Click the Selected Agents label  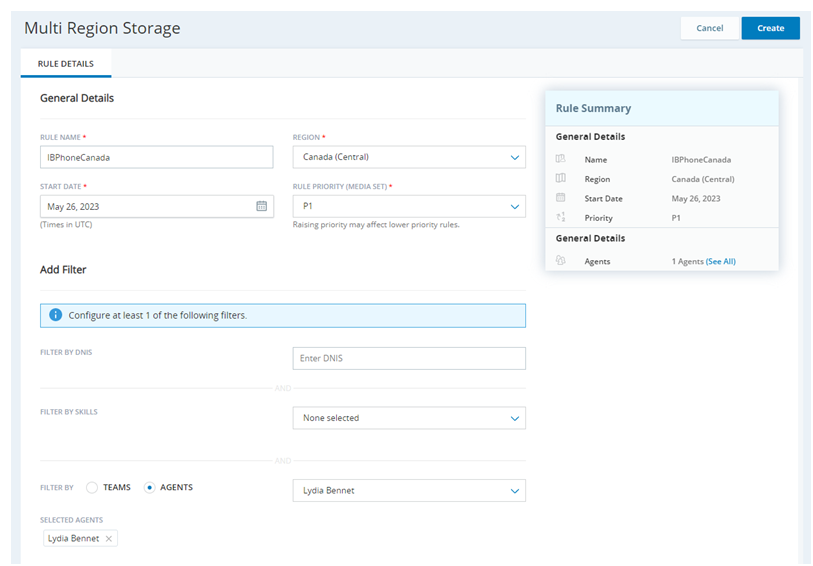coord(72,520)
